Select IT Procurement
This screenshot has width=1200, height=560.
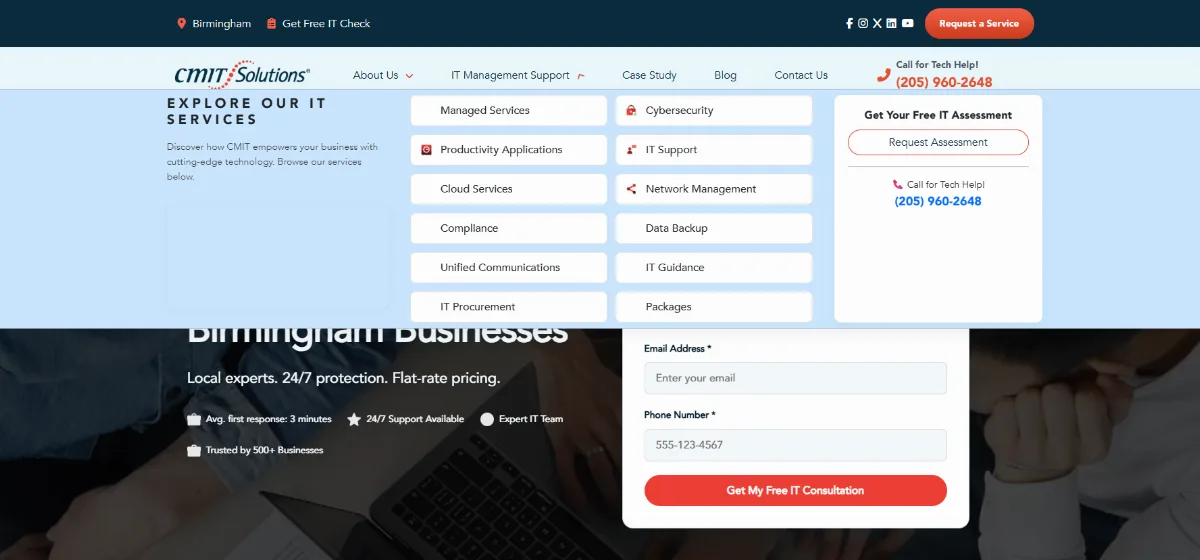tap(509, 307)
